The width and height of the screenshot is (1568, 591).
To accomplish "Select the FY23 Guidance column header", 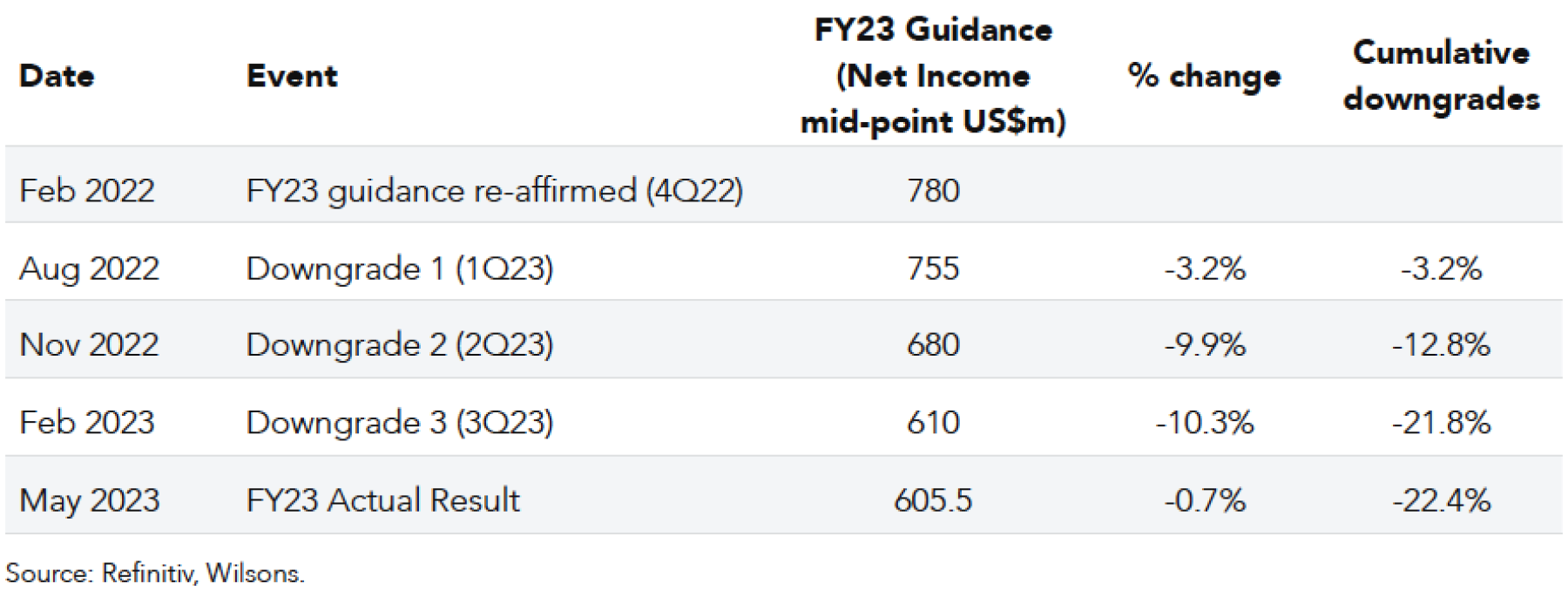I will pos(933,76).
